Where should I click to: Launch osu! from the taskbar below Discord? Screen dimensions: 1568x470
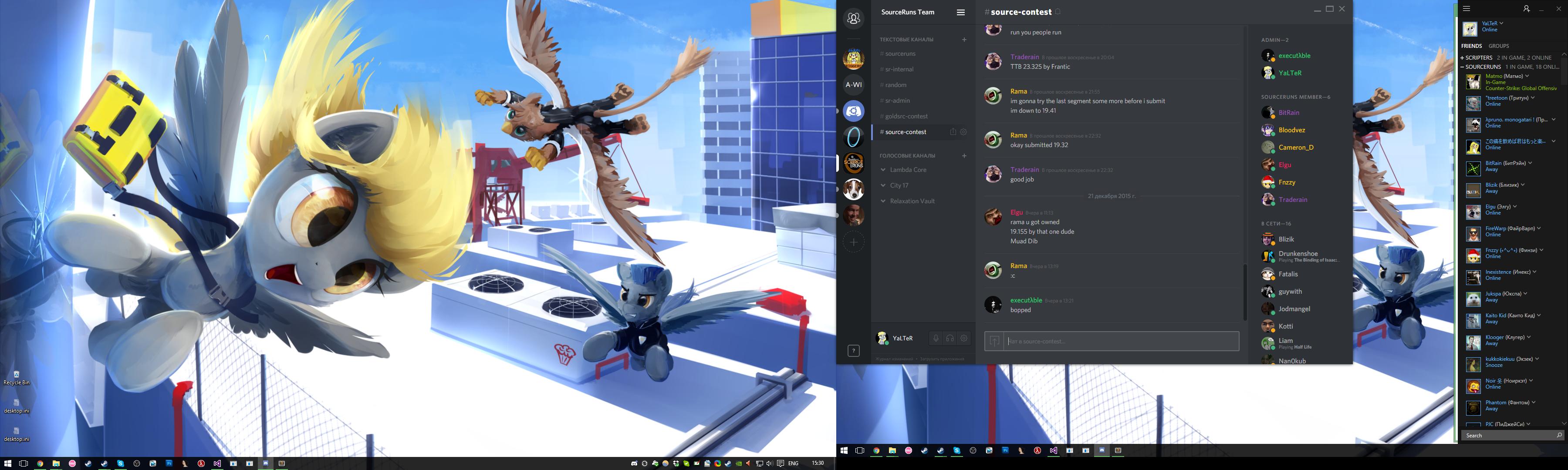[x=908, y=450]
